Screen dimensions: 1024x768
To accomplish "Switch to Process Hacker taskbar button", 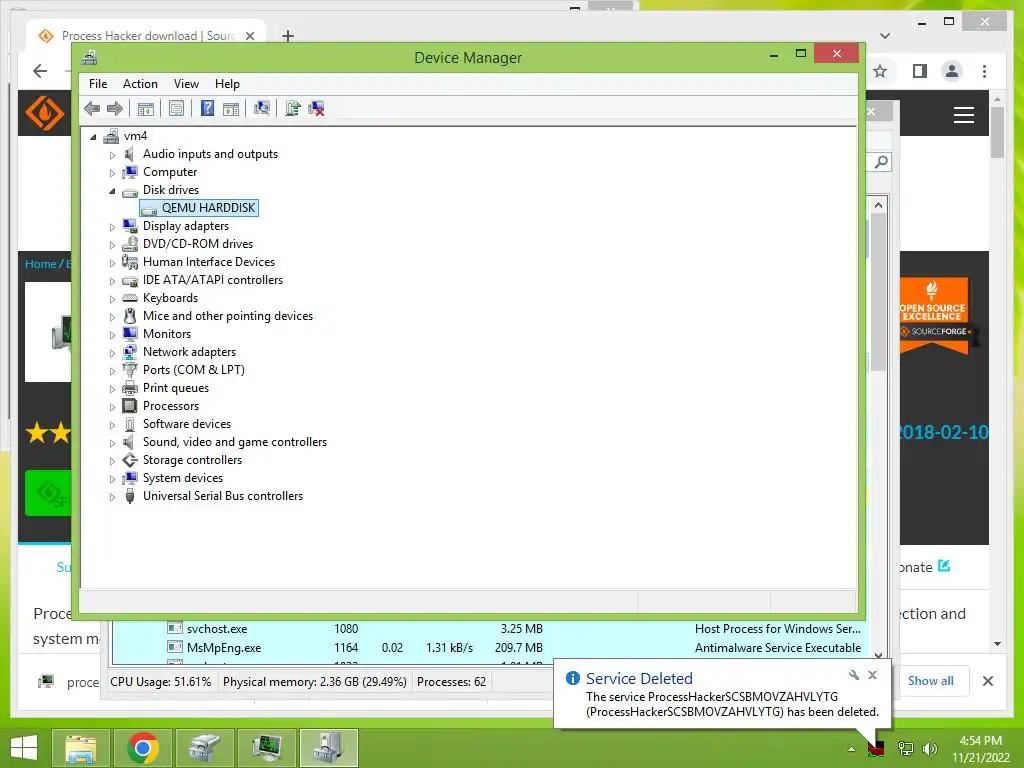I will pyautogui.click(x=267, y=748).
